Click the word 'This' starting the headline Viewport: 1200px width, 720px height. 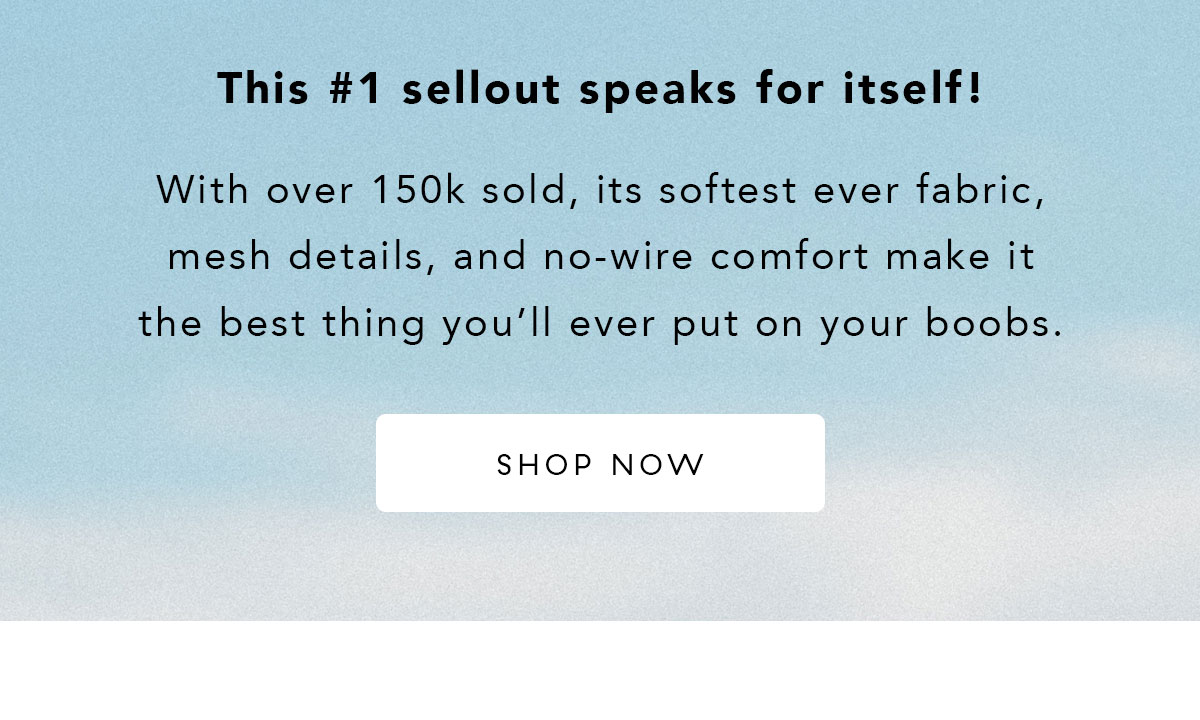point(261,89)
